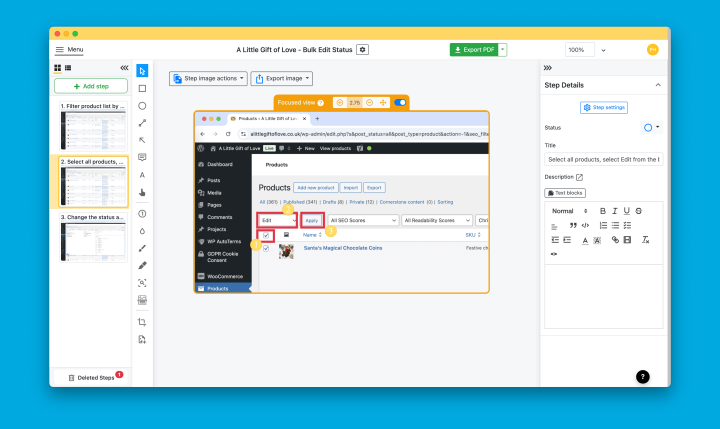The image size is (720, 429).
Task: Click the 2.75 focused view zoom value
Action: coord(354,103)
